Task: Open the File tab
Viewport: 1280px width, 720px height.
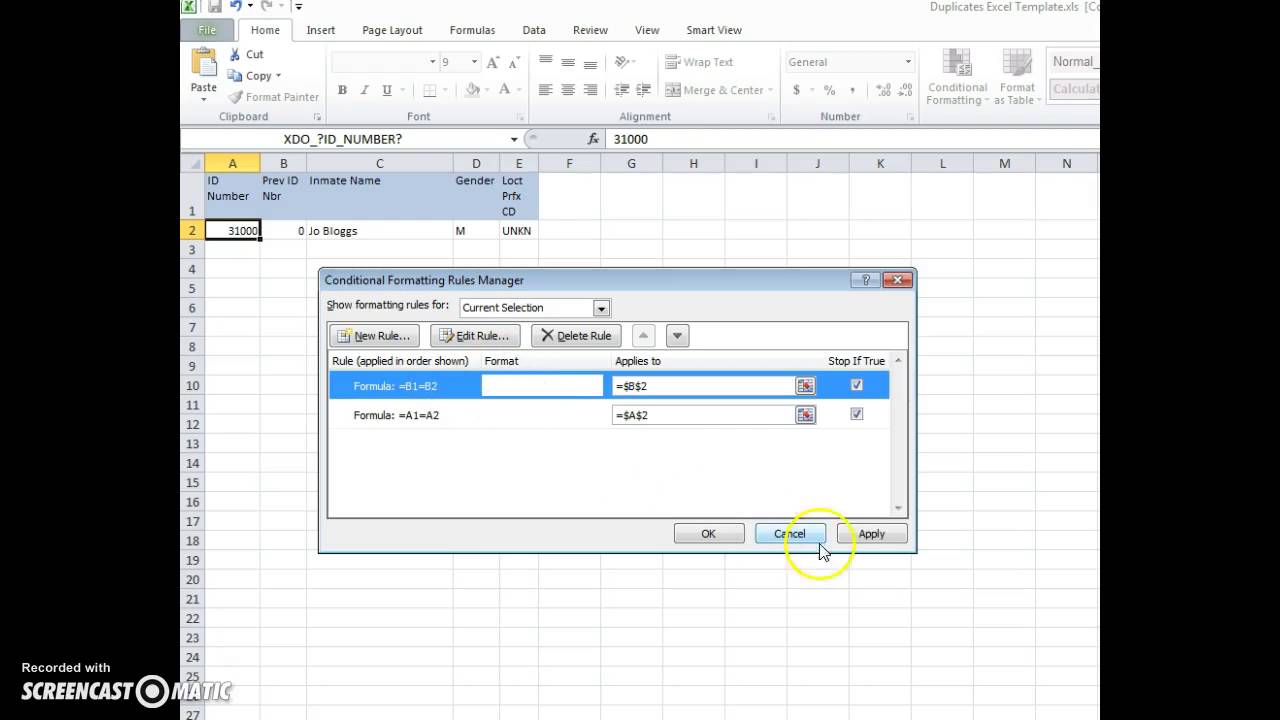Action: [207, 30]
